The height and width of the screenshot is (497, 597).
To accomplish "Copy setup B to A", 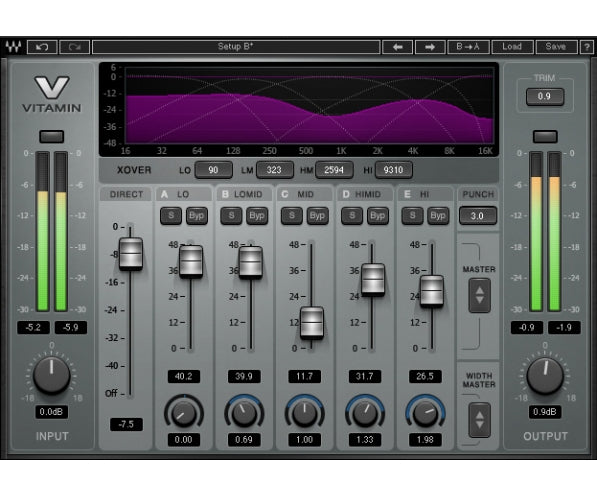I will pos(468,47).
